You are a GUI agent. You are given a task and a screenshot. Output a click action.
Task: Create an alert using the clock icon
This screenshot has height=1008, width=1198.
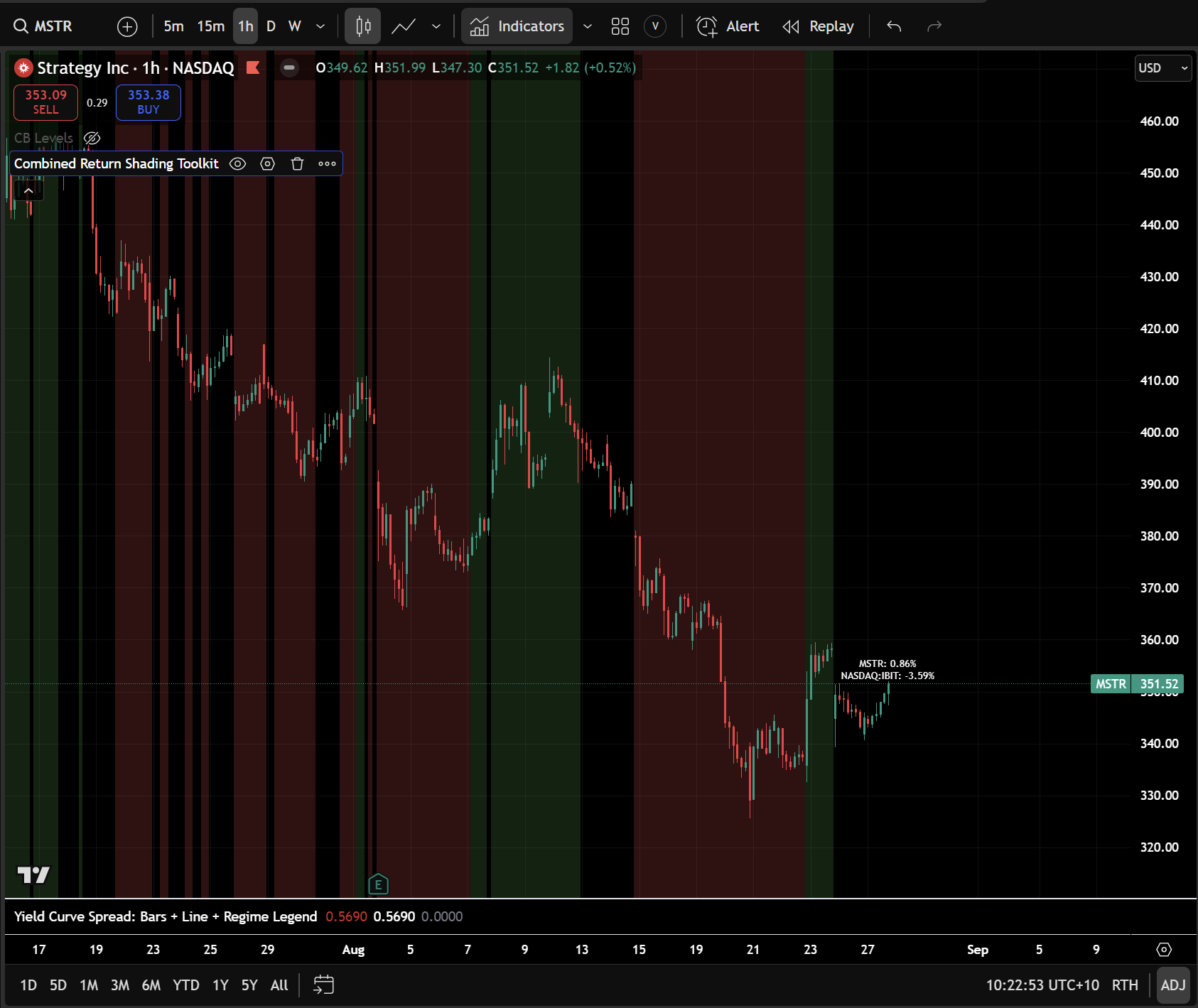pos(708,26)
